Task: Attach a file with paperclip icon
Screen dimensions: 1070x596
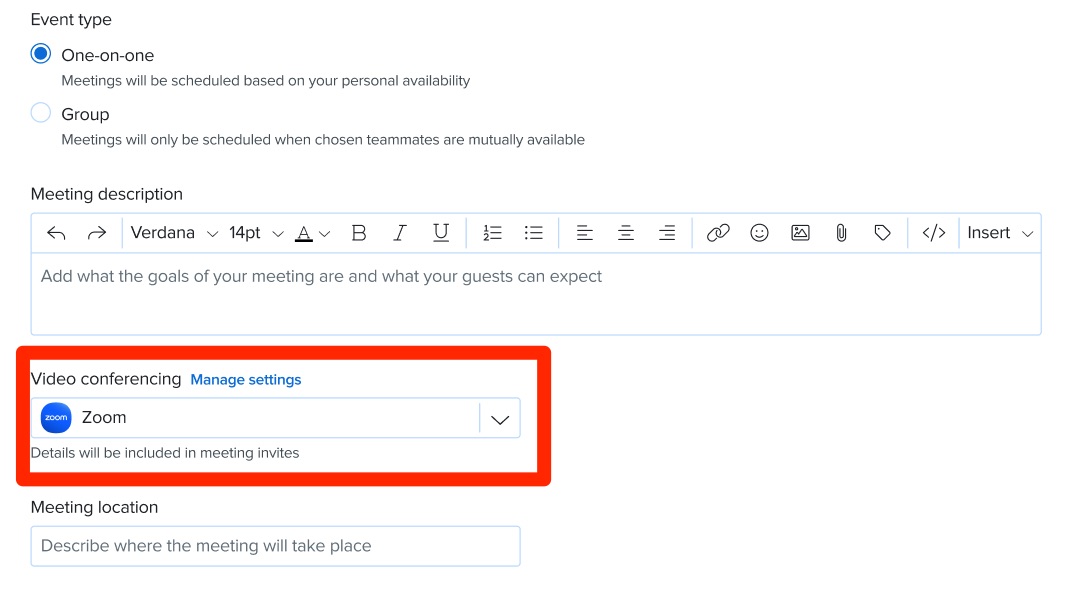Action: tap(841, 233)
